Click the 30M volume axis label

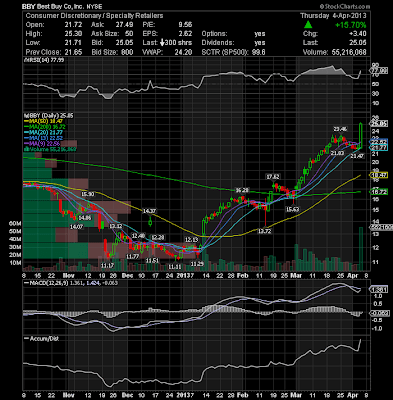coord(16,247)
